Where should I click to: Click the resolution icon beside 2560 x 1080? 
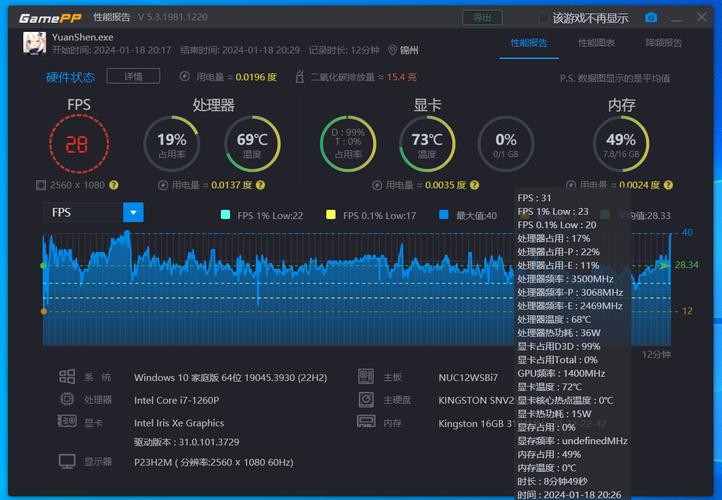(41, 185)
